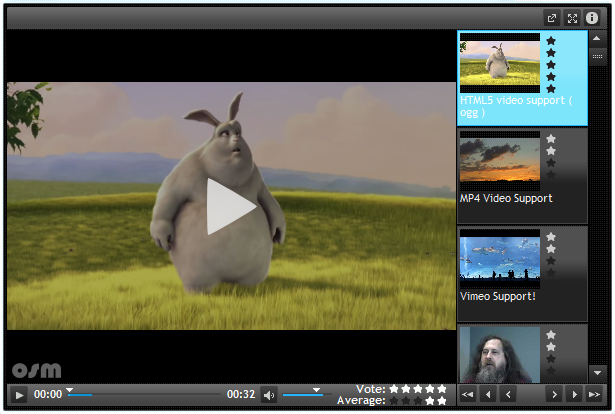Select bearded man video thumbnail

pyautogui.click(x=500, y=355)
